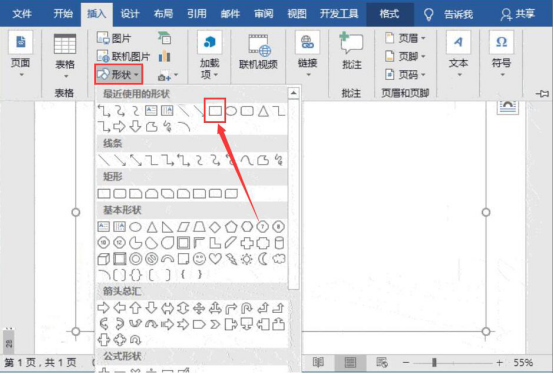Open the 表格 insert table dropdown
This screenshot has height=374, width=554.
pos(65,57)
